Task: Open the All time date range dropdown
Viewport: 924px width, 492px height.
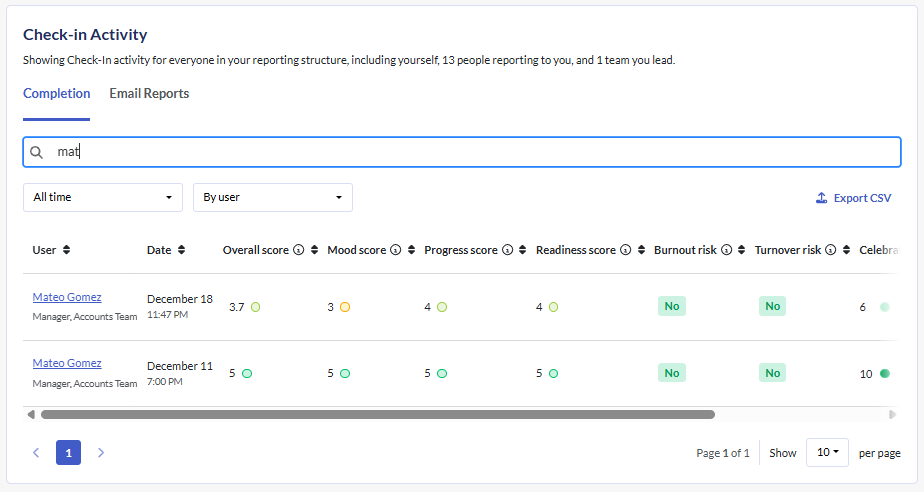Action: pyautogui.click(x=103, y=197)
